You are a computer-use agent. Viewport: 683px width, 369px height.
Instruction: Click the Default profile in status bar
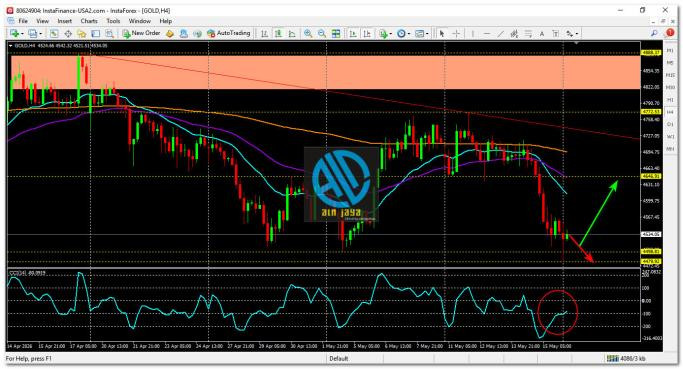pos(338,359)
